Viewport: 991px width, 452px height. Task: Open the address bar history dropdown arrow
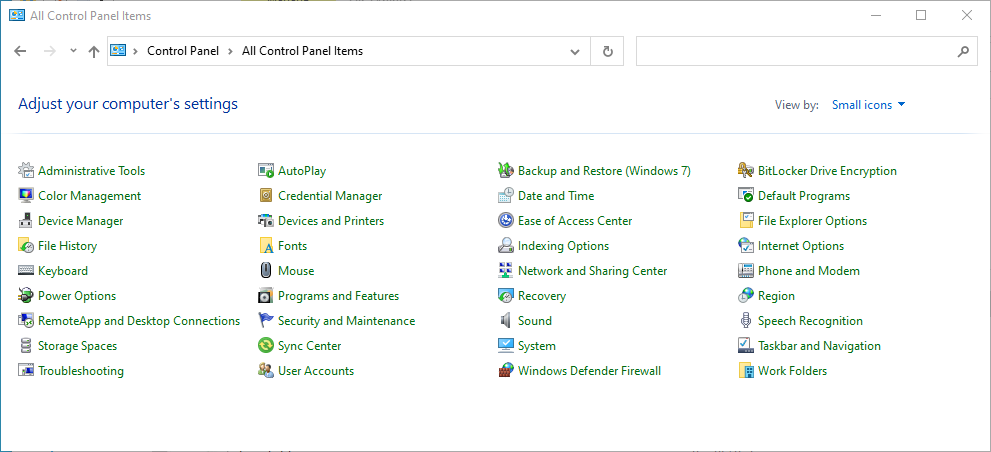[x=575, y=51]
